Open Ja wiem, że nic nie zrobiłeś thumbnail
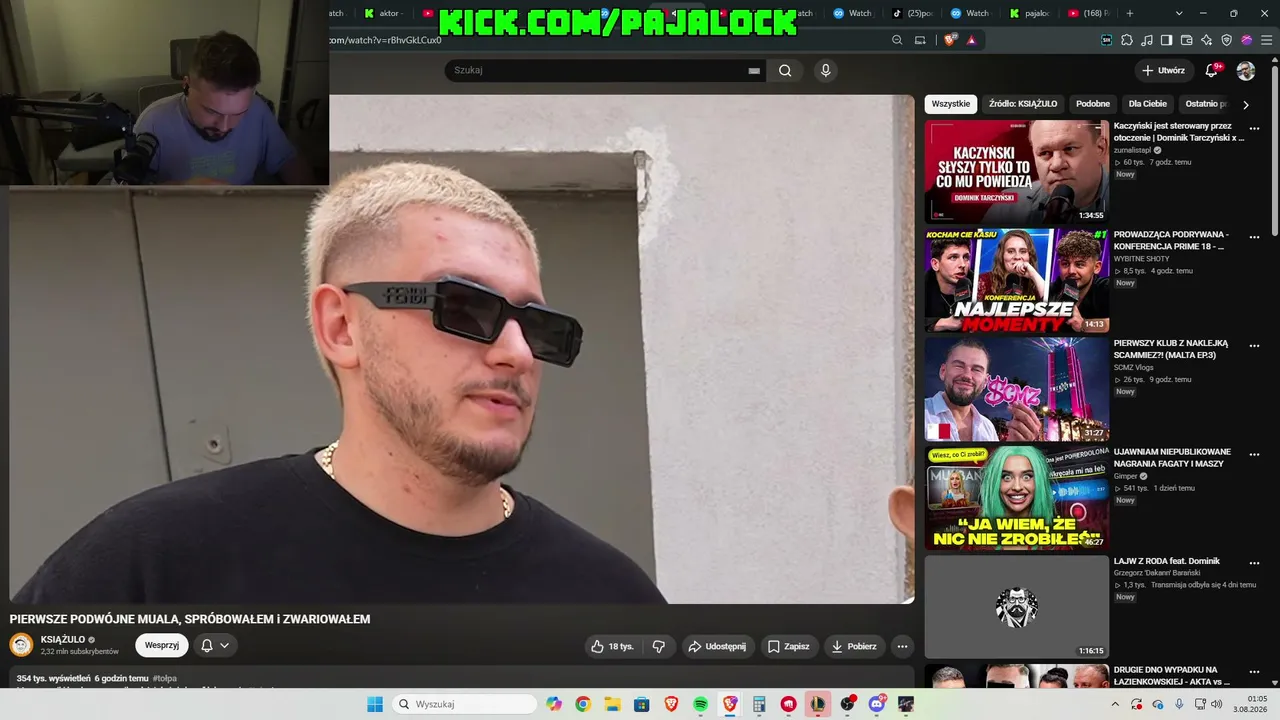The height and width of the screenshot is (720, 1280). [1017, 498]
